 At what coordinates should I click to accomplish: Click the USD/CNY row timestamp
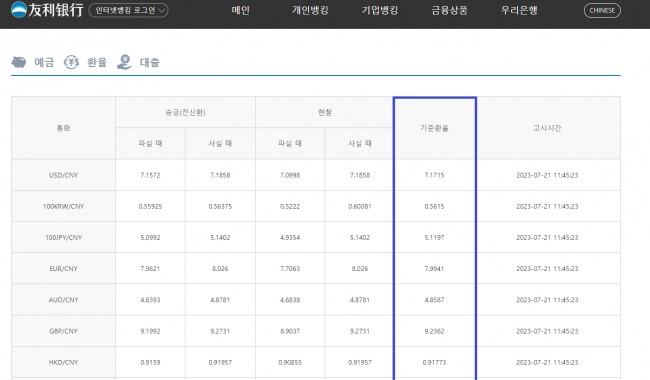coord(547,175)
